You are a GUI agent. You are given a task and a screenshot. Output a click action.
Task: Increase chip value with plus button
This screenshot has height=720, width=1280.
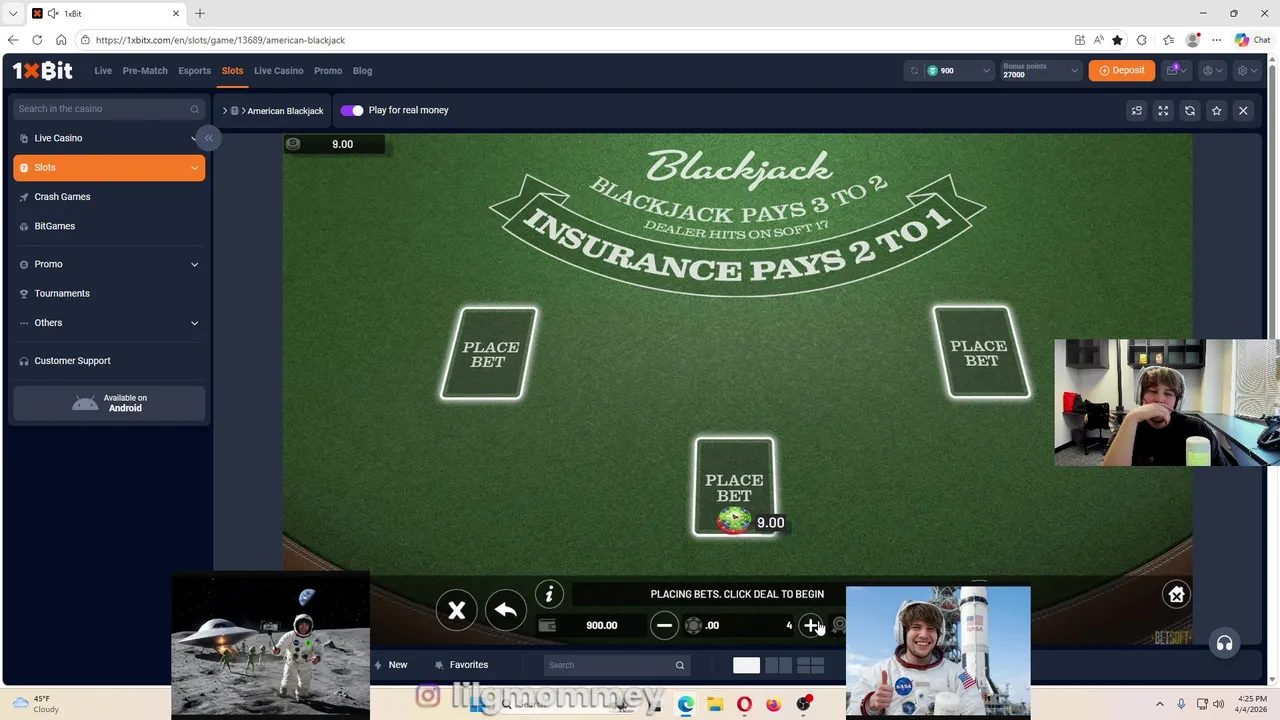coord(812,625)
